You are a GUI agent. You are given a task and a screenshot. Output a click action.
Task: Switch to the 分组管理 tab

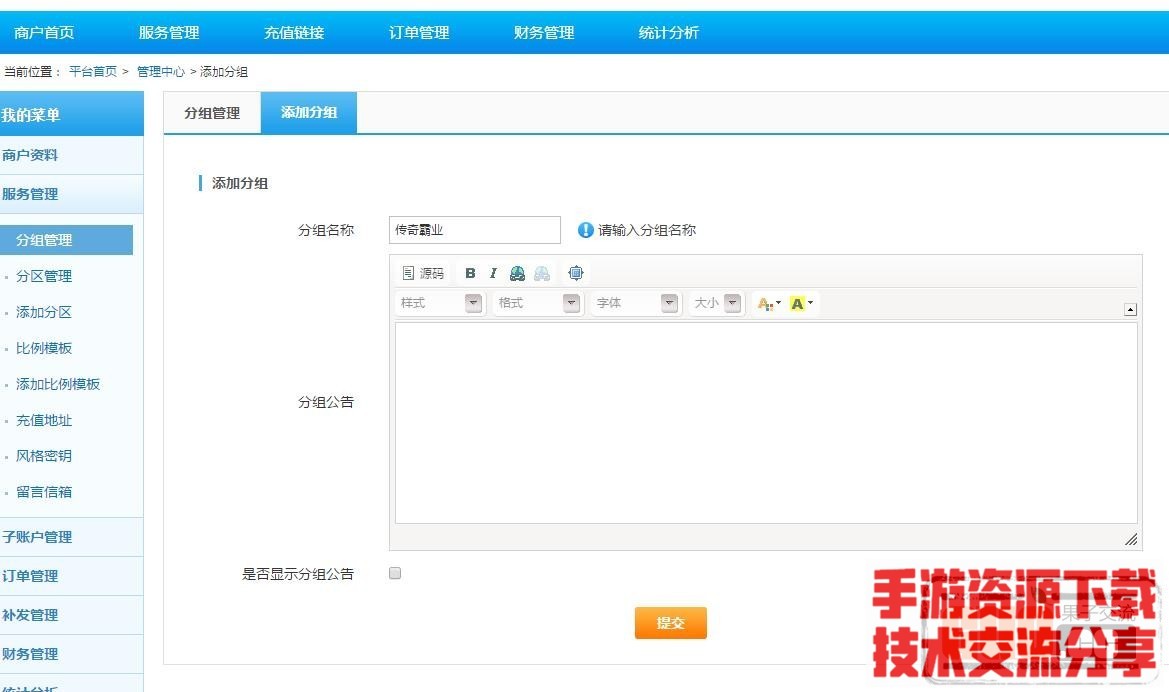tap(212, 113)
